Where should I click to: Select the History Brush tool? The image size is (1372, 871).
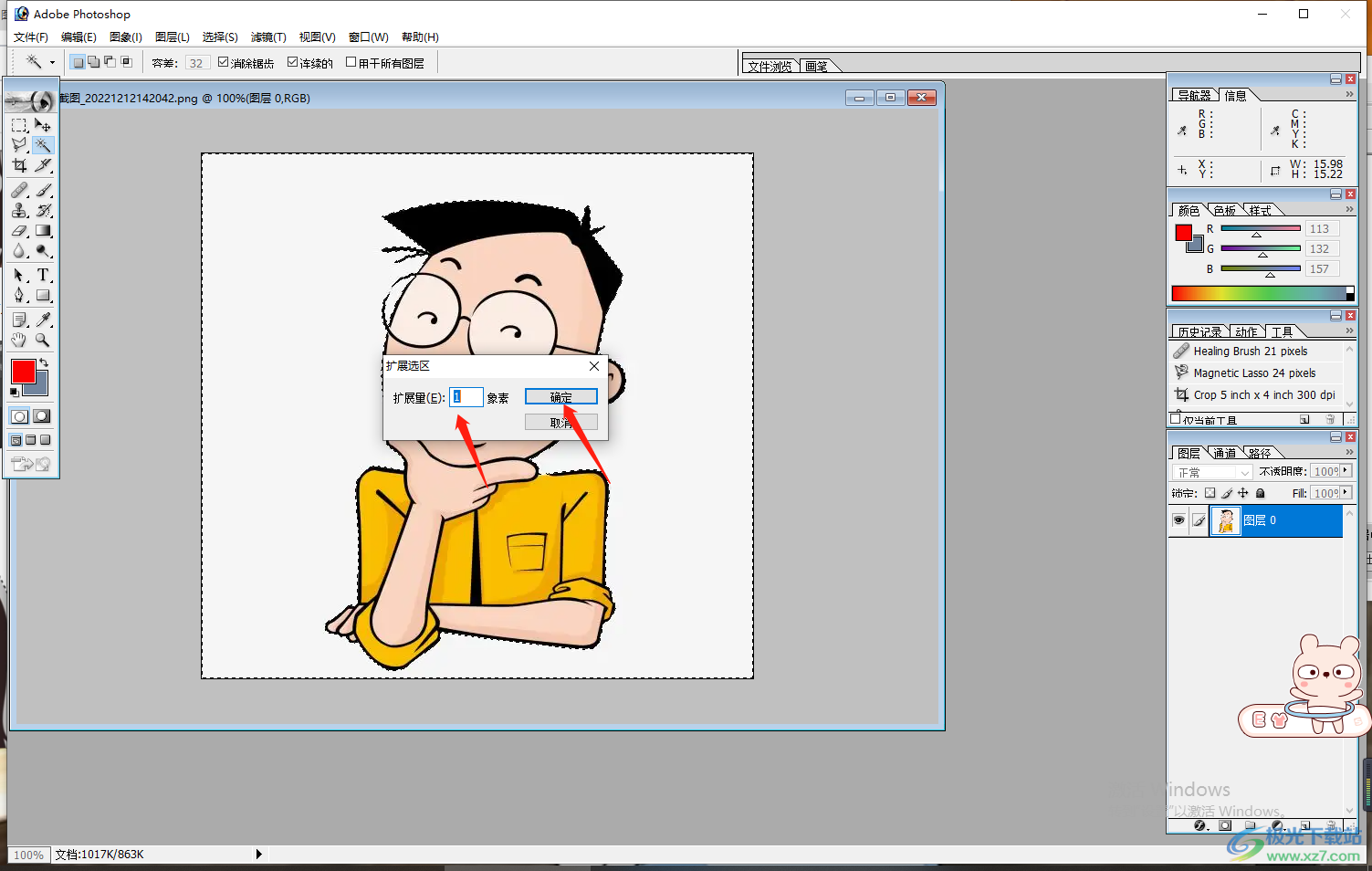(43, 210)
